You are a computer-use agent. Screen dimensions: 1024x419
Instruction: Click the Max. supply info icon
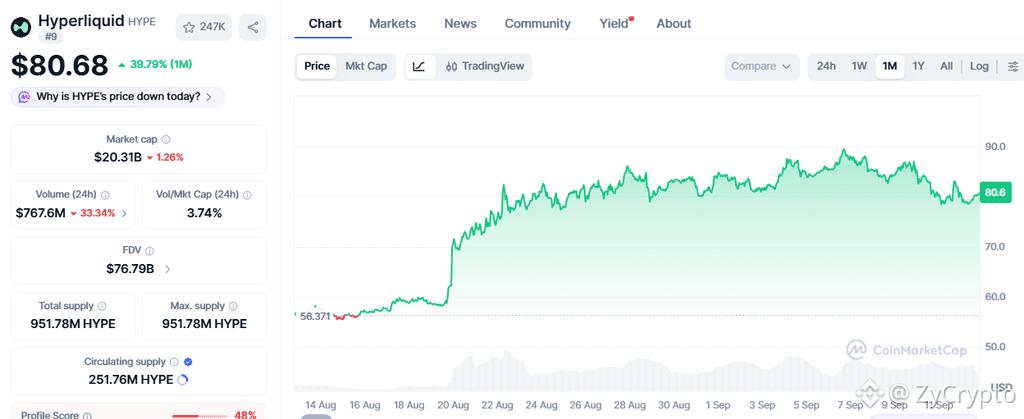(x=233, y=306)
